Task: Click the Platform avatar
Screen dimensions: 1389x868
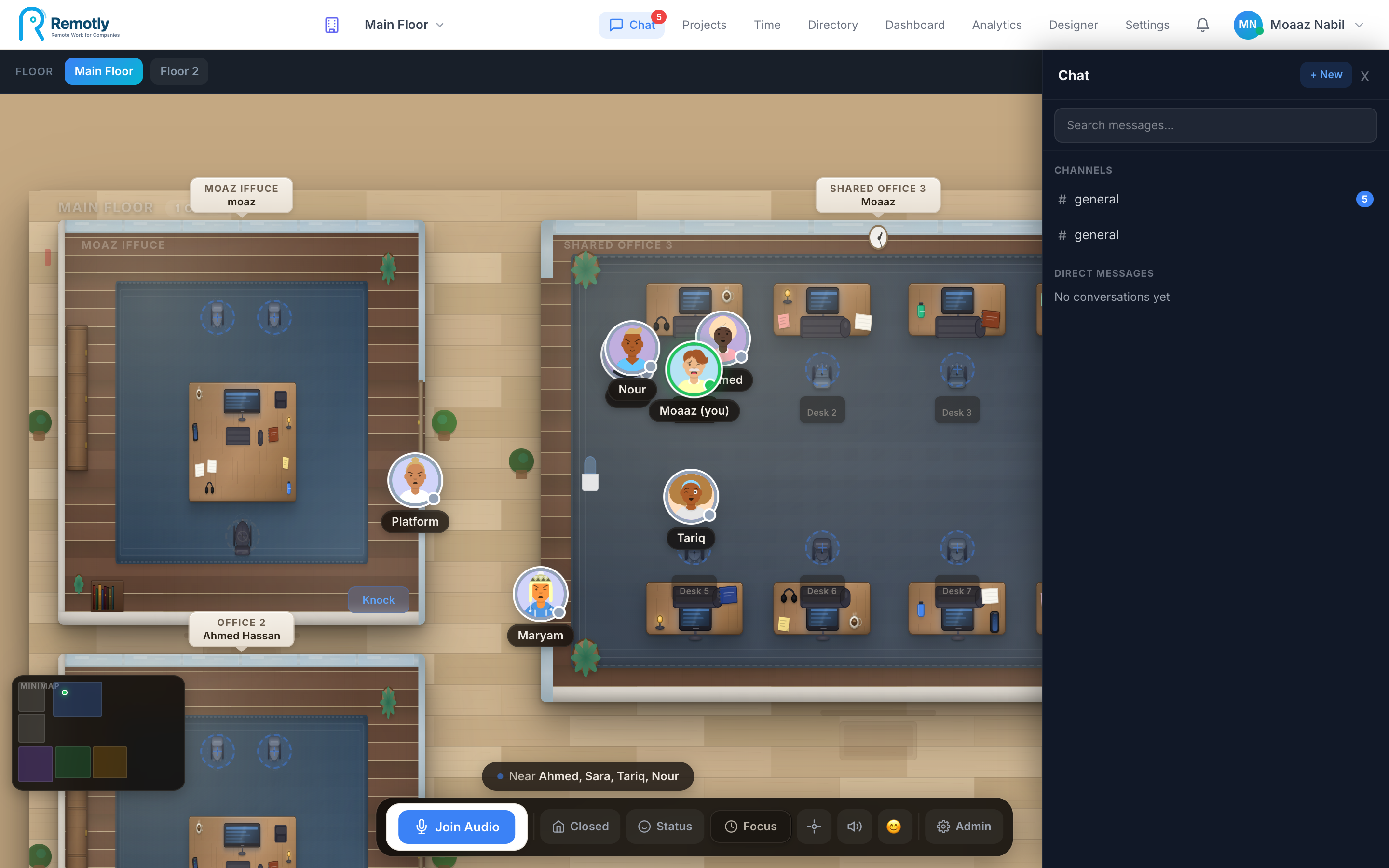Action: [415, 480]
